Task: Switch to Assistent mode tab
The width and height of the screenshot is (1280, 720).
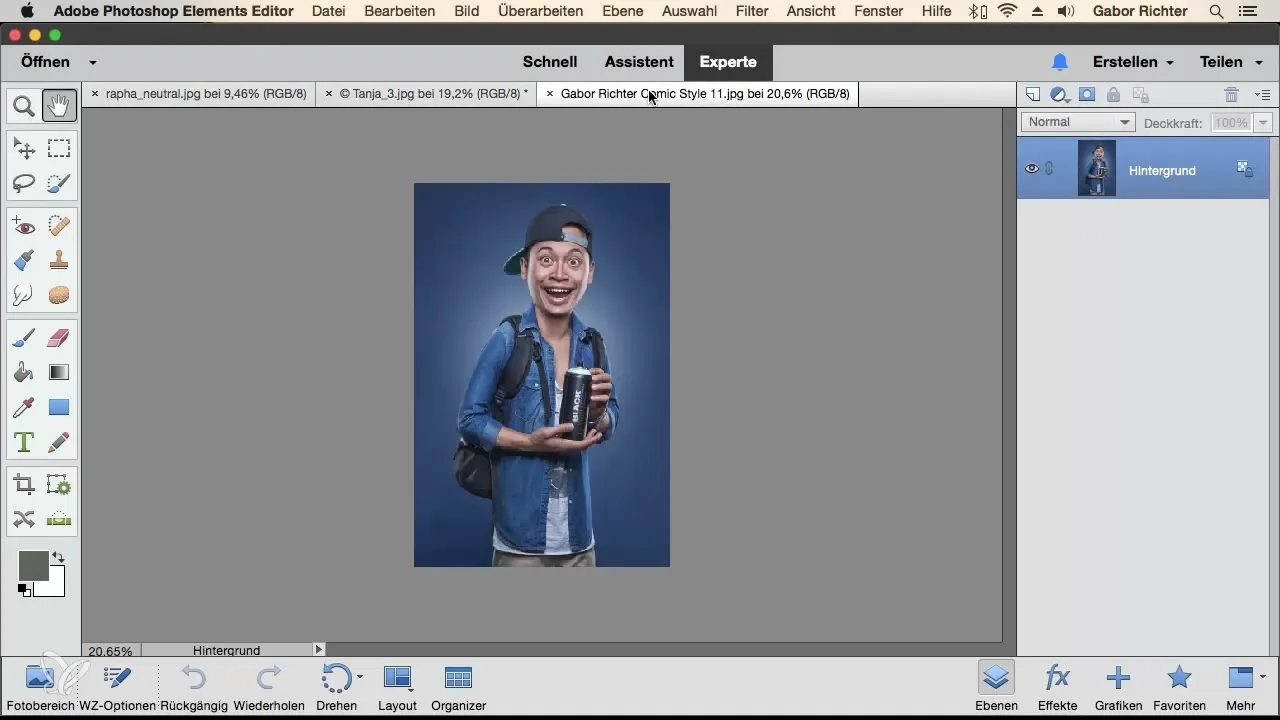Action: coord(638,62)
